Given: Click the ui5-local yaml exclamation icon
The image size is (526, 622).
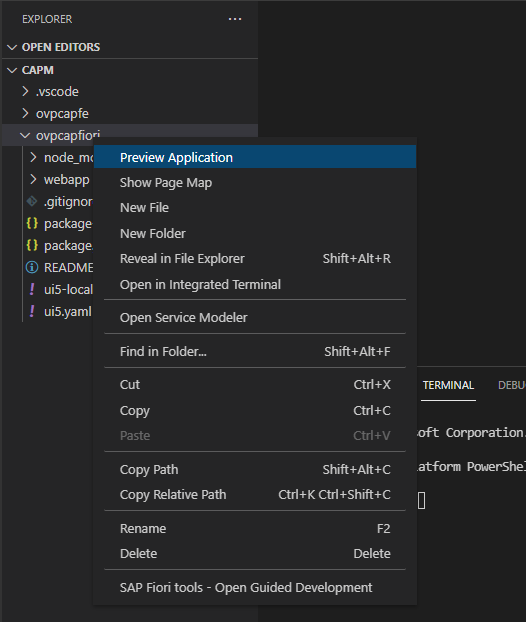Looking at the screenshot, I should pos(32,290).
